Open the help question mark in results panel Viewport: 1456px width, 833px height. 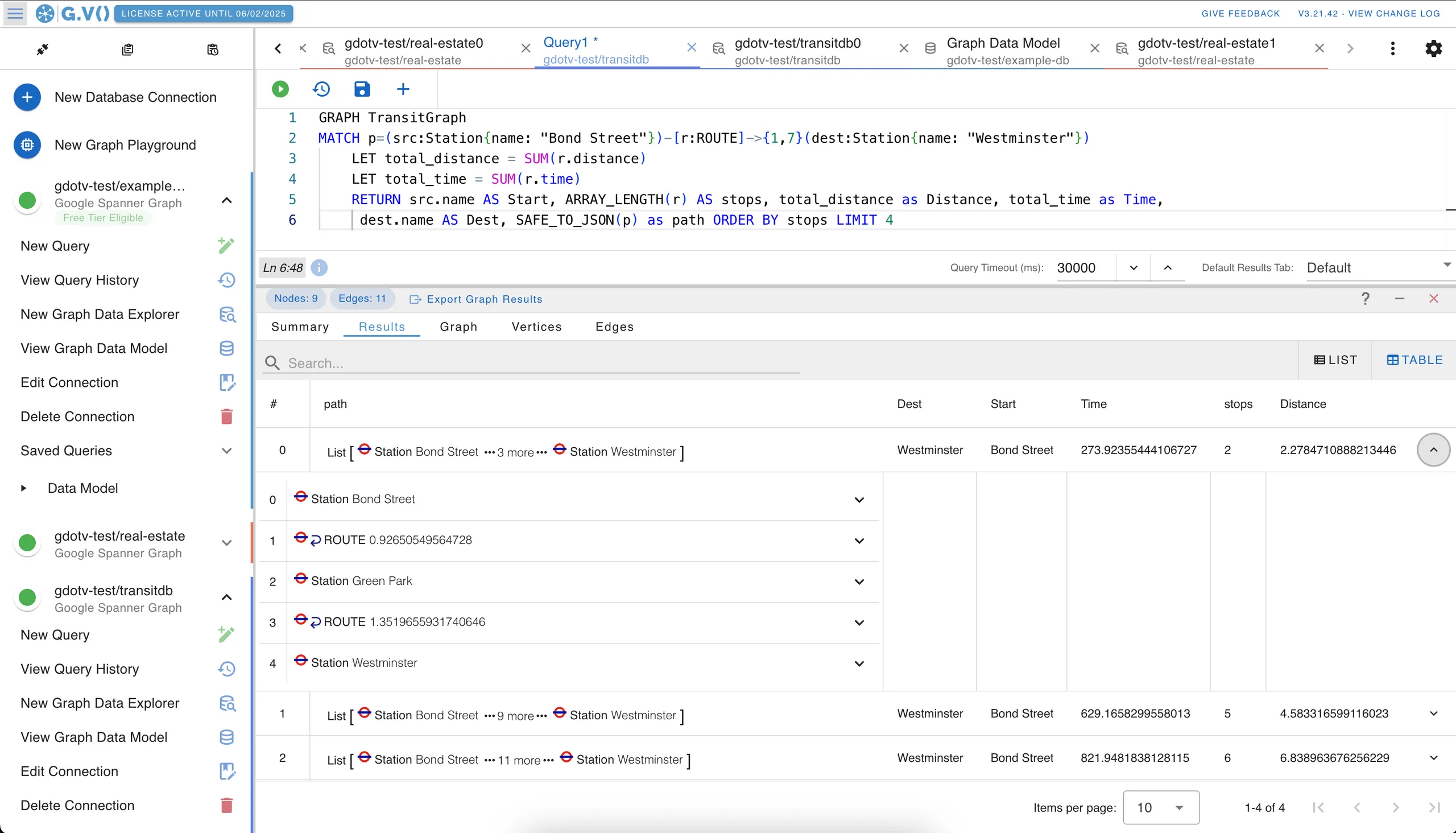point(1366,299)
